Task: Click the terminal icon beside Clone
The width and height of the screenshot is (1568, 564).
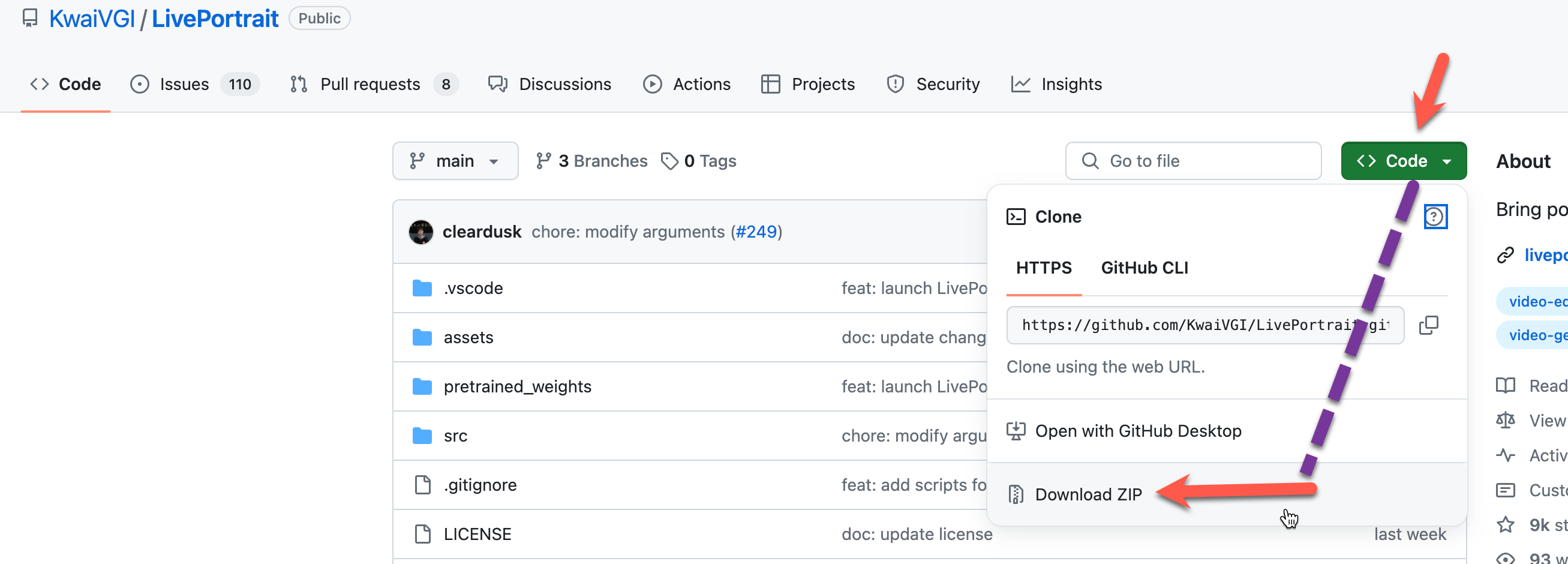Action: pyautogui.click(x=1016, y=217)
